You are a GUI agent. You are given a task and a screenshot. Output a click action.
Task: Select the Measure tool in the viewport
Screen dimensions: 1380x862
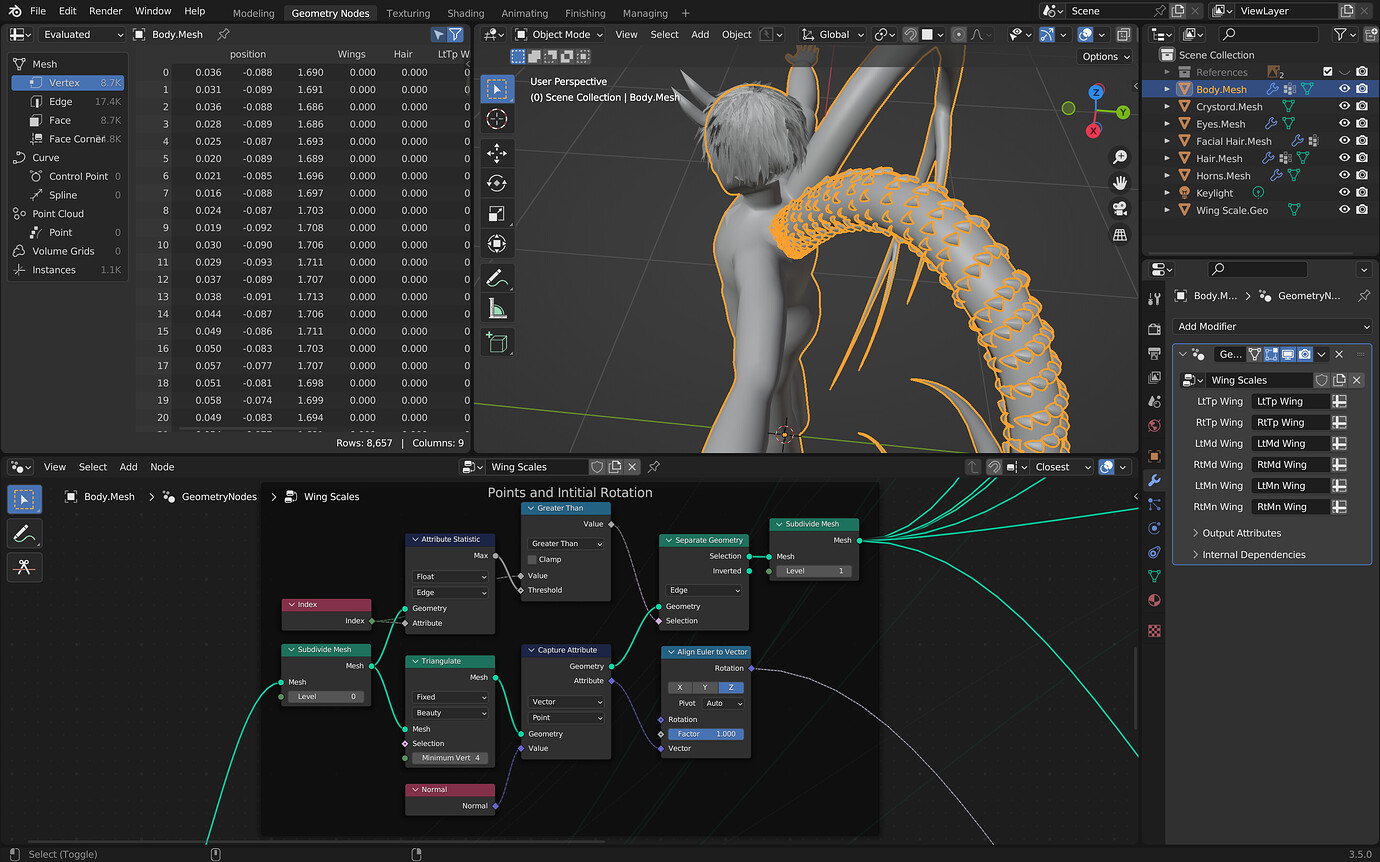click(x=497, y=307)
